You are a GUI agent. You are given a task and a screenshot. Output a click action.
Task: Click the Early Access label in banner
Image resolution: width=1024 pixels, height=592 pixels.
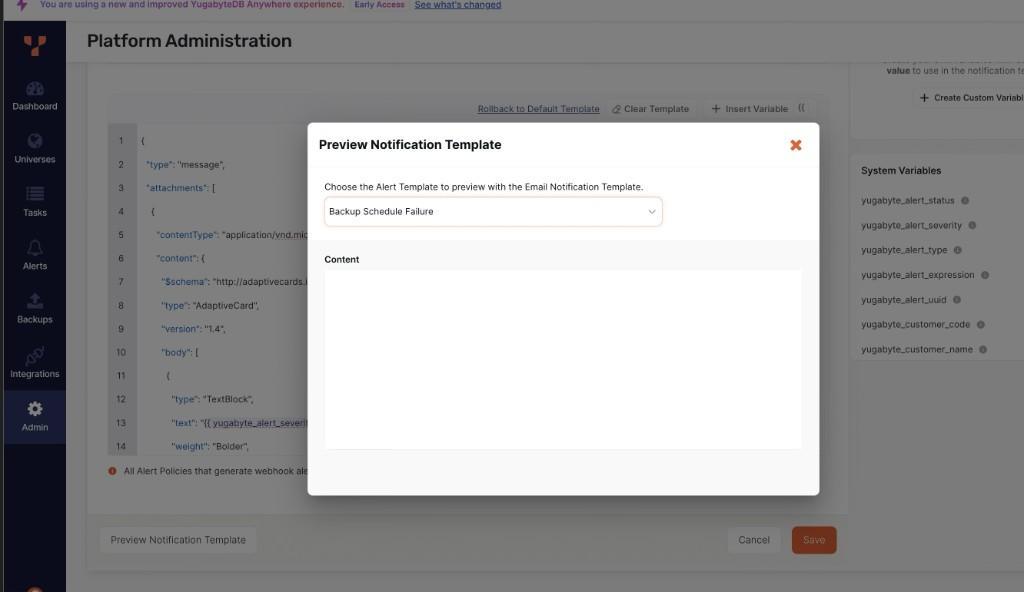point(379,5)
